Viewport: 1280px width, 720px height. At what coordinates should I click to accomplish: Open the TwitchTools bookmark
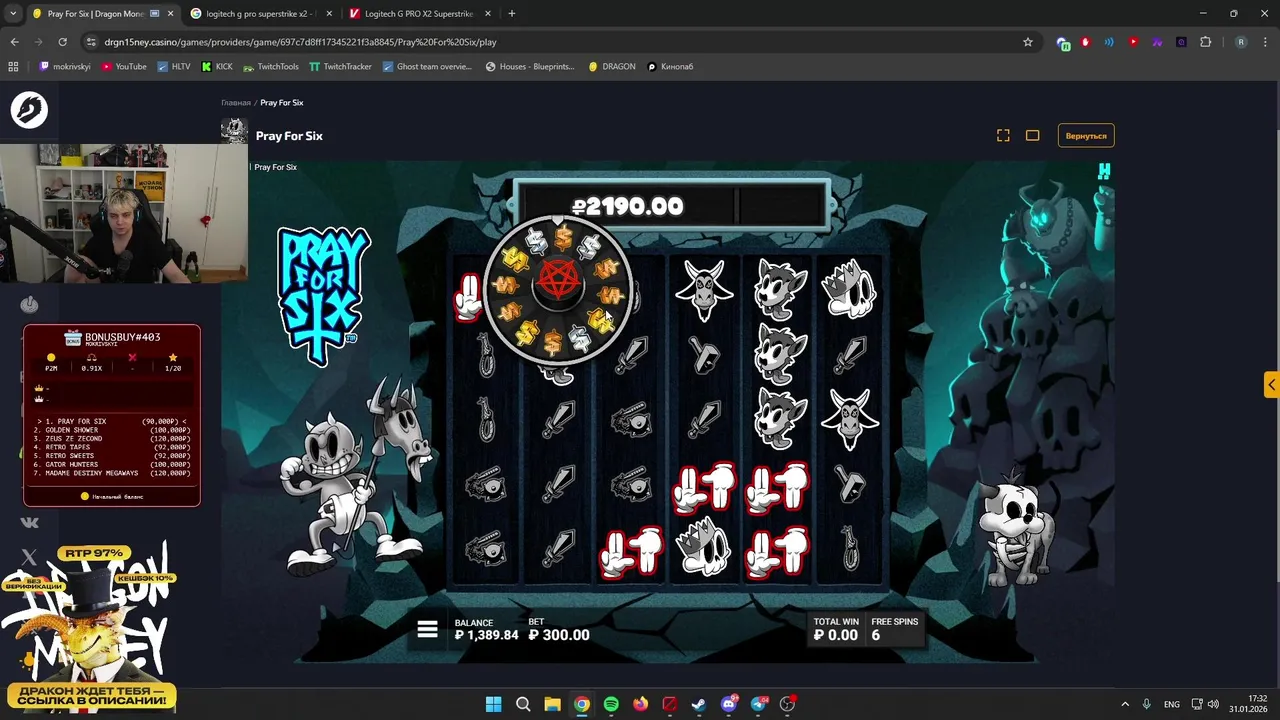271,67
